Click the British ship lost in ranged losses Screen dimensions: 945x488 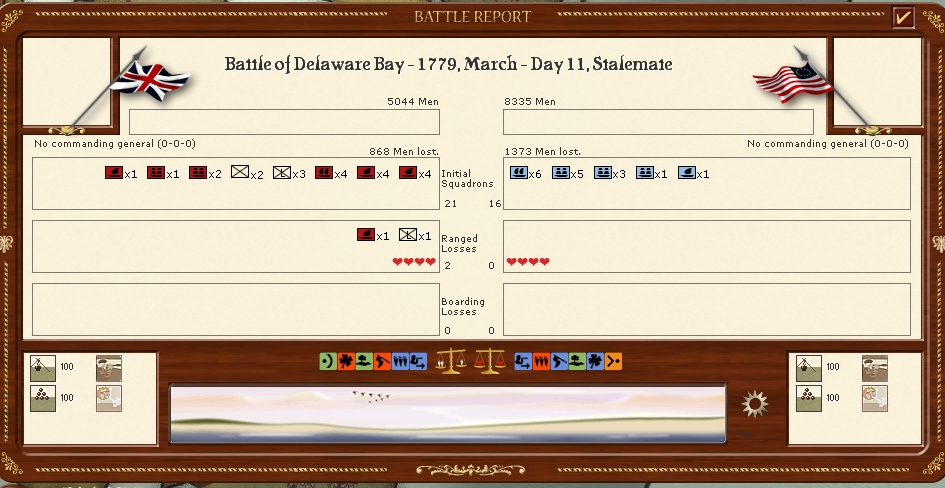(x=366, y=235)
